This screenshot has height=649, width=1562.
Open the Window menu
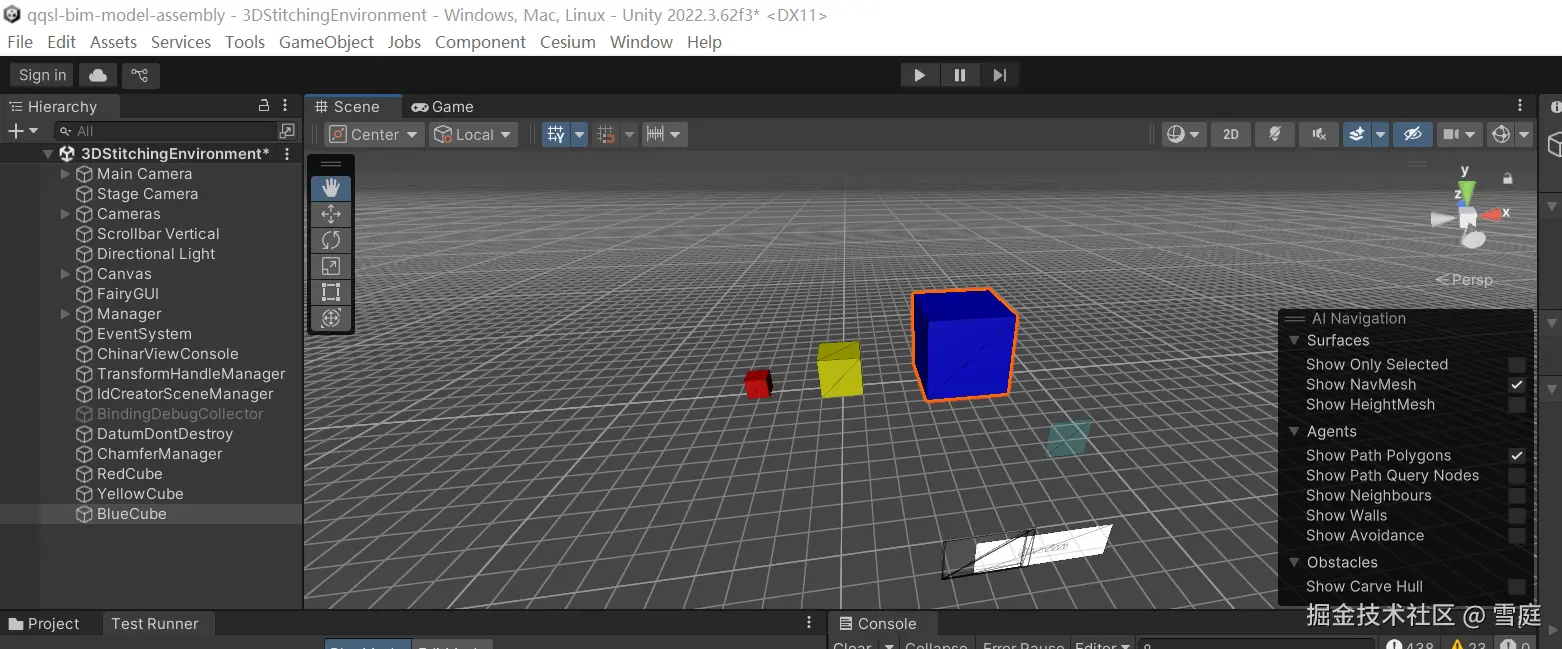click(641, 42)
